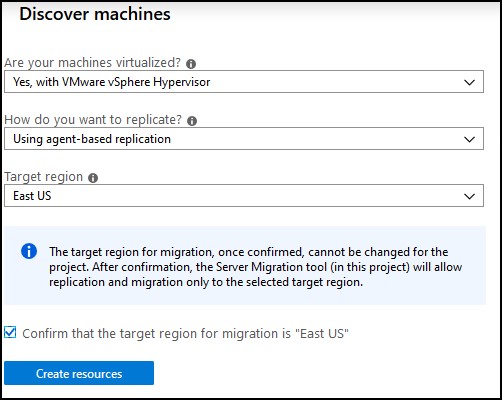Select the 'Yes, with VMware vSphere Hypervisor' field
This screenshot has width=502, height=400.
click(x=244, y=82)
